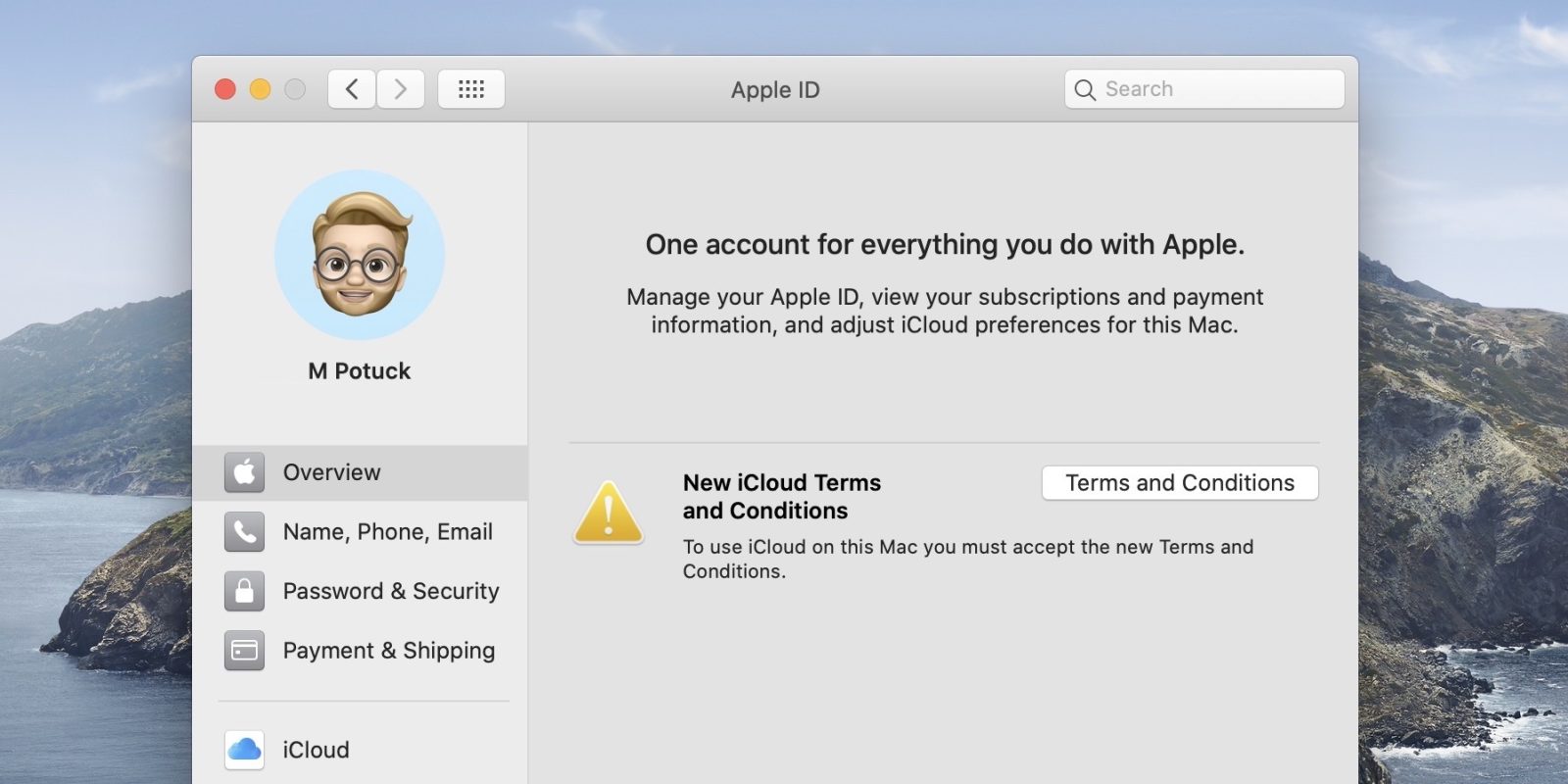The height and width of the screenshot is (784, 1568).
Task: Click the Memoji profile picture
Action: click(360, 255)
